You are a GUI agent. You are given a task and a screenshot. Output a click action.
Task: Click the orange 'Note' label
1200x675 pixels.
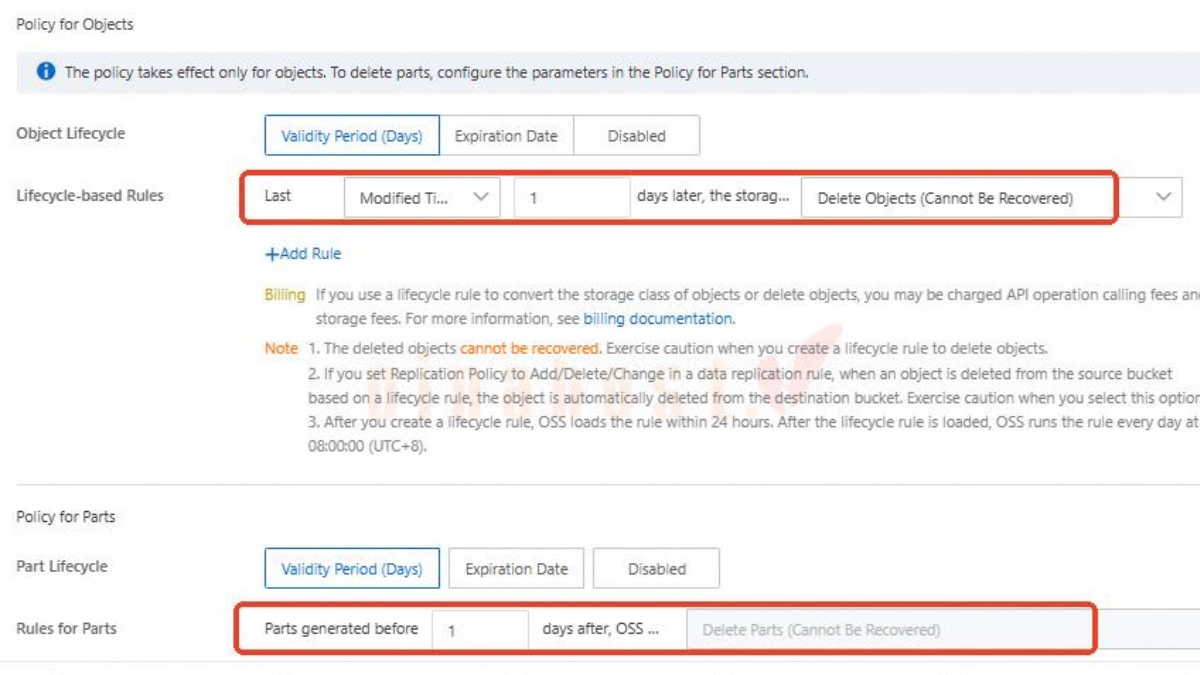point(281,349)
